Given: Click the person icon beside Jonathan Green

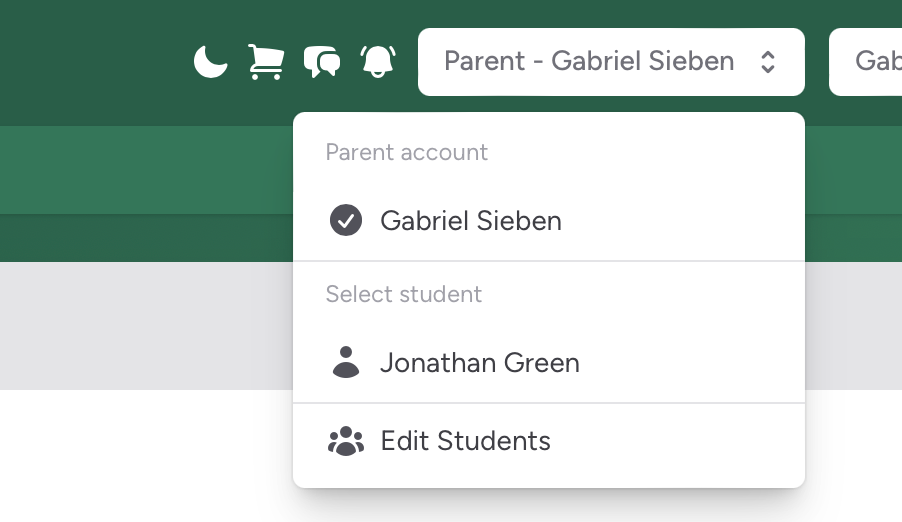Looking at the screenshot, I should click(x=346, y=362).
